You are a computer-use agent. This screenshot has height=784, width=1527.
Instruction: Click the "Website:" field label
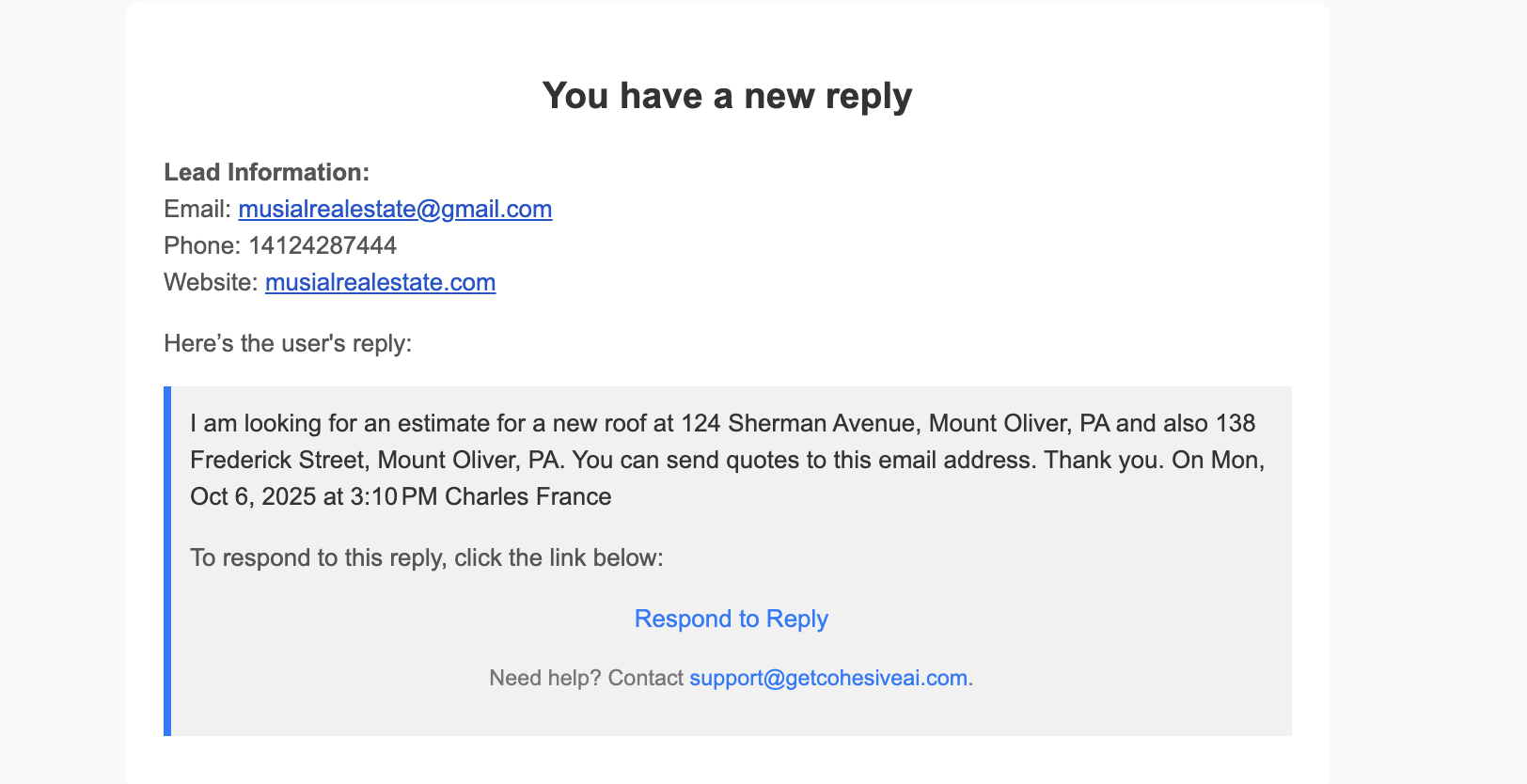point(210,282)
